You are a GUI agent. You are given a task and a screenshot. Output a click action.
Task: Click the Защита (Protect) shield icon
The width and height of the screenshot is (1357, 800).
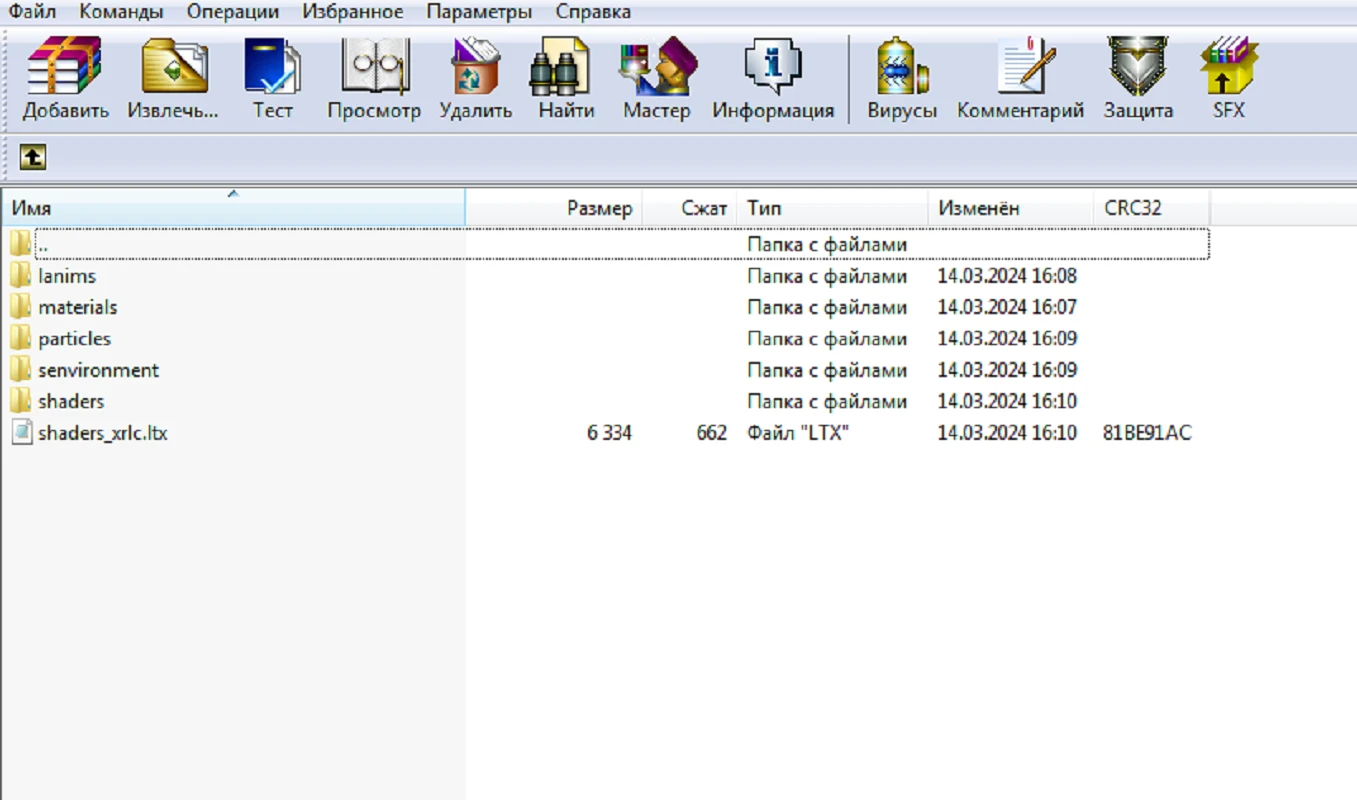[x=1138, y=67]
